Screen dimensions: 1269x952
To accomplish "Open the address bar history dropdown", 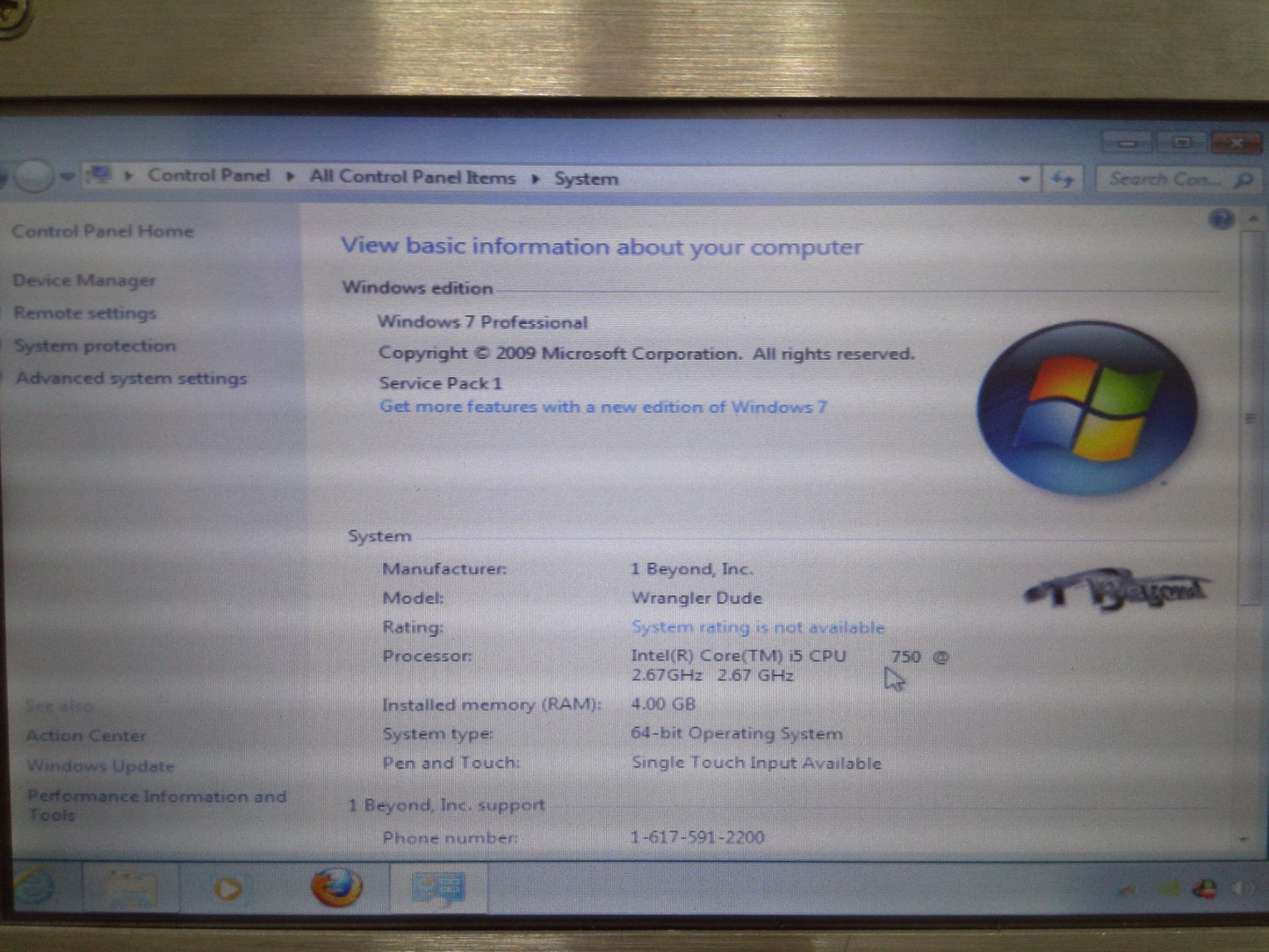I will pyautogui.click(x=1024, y=180).
